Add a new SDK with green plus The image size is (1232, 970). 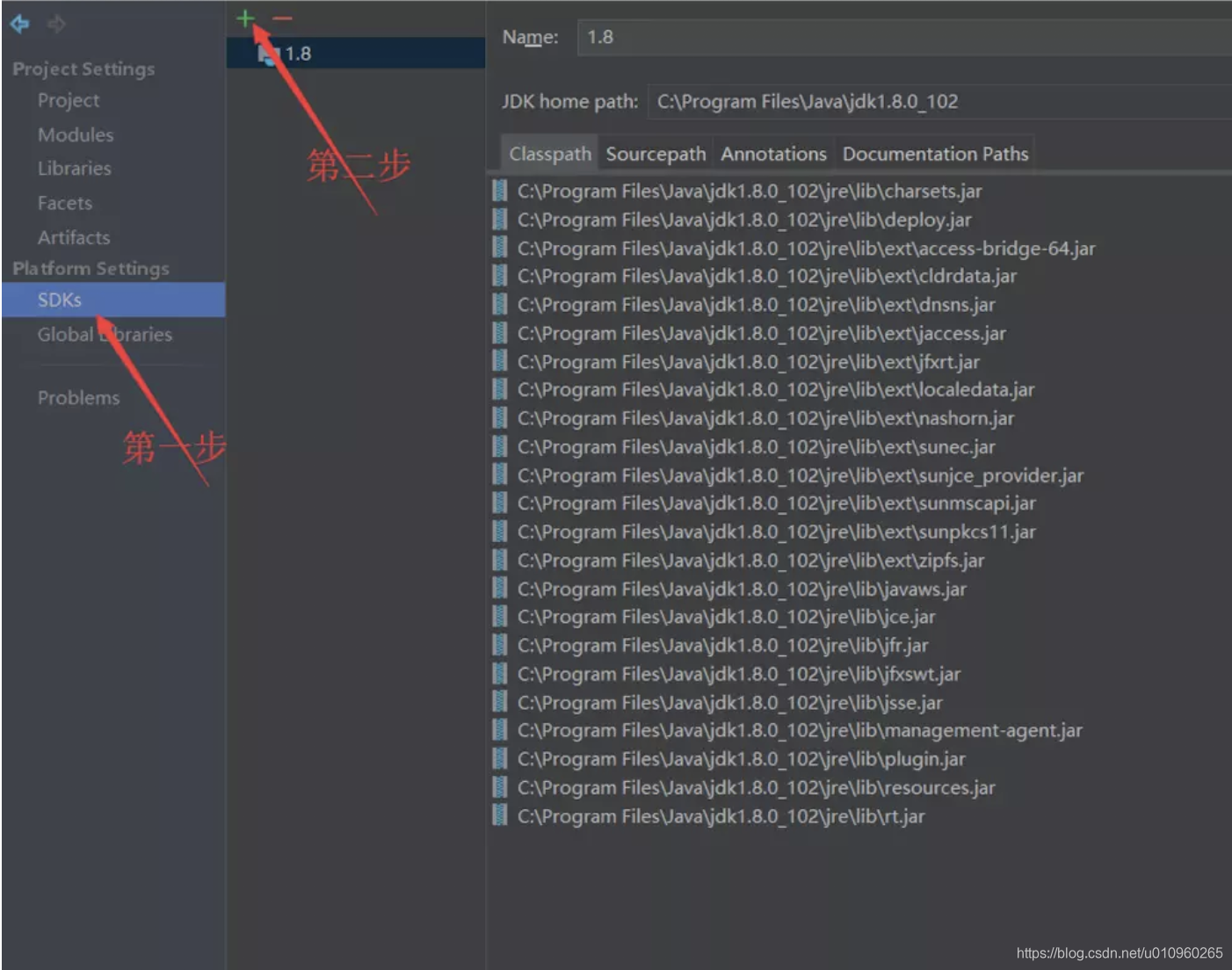pos(246,18)
